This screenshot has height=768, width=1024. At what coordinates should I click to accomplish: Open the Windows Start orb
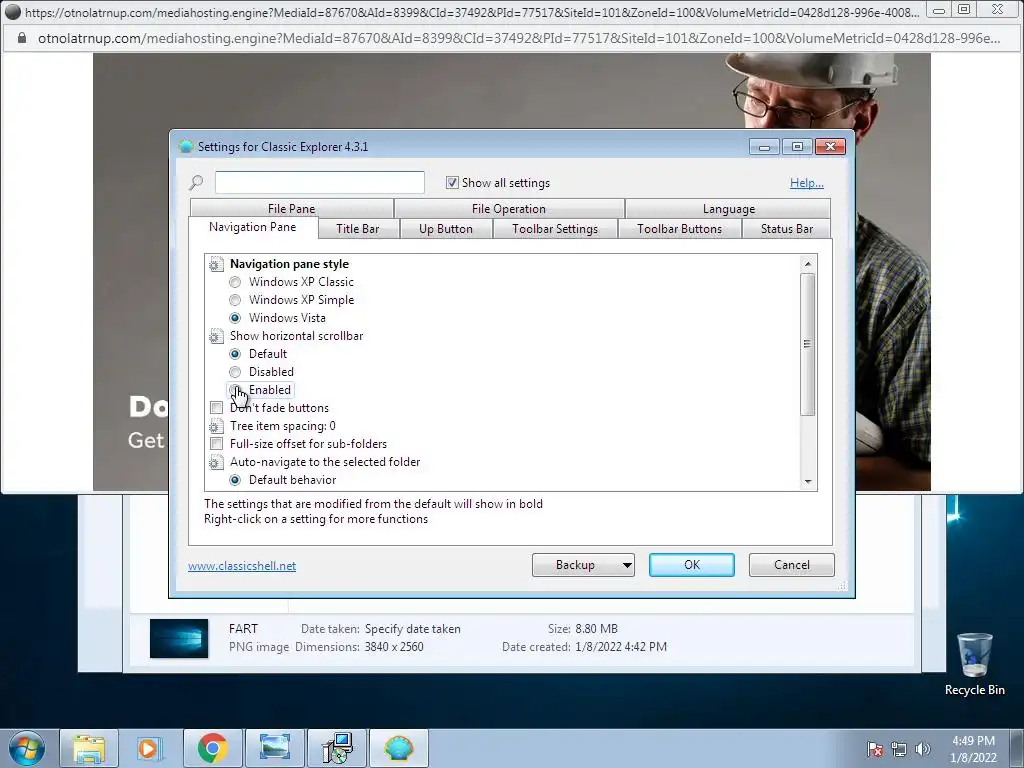click(27, 748)
